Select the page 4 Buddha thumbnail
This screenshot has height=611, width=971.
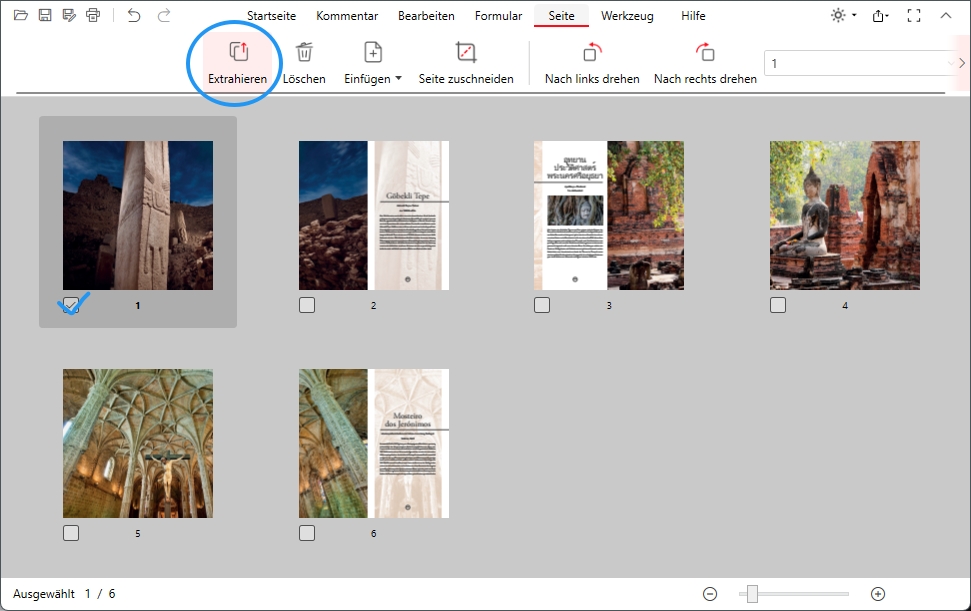pyautogui.click(x=844, y=215)
